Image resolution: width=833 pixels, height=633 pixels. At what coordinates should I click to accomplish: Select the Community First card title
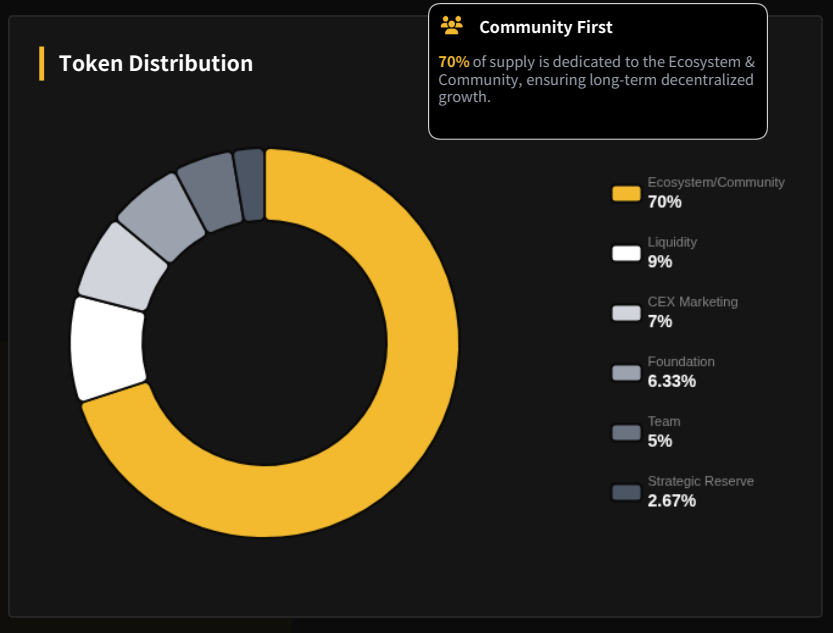pyautogui.click(x=546, y=27)
